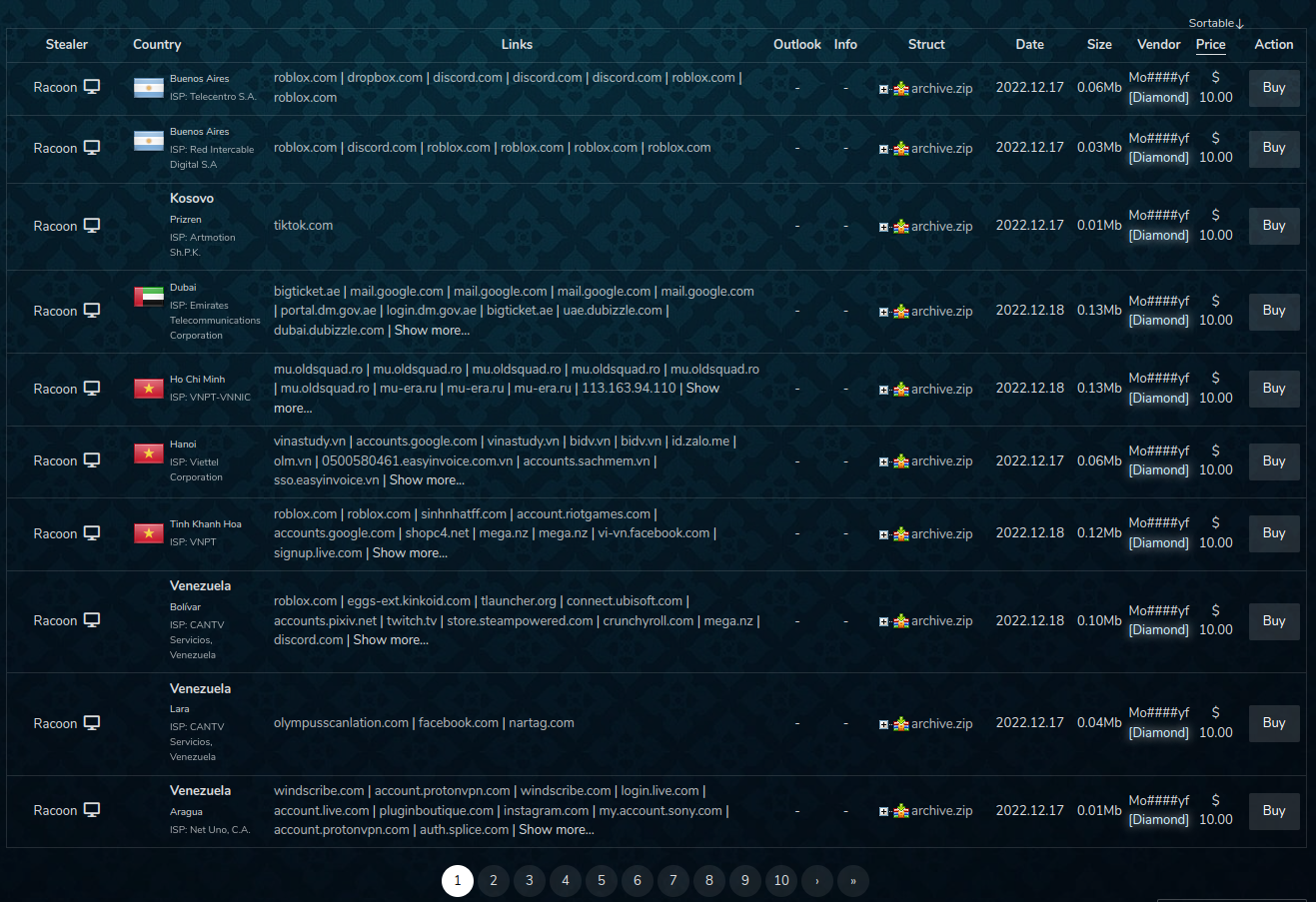This screenshot has width=1316, height=902.
Task: Click the Vietnam flag in the Ho Chi Minh row
Action: pos(148,389)
